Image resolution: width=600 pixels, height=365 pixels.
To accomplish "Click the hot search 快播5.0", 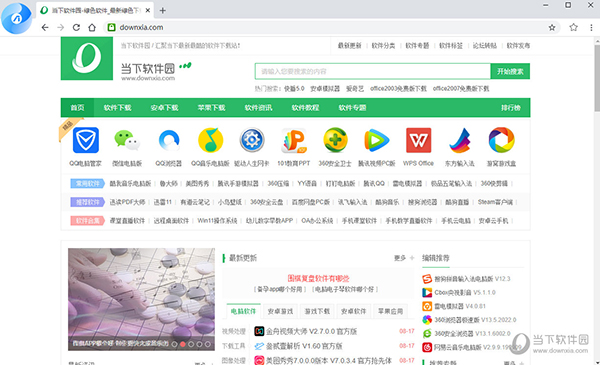I will [294, 89].
